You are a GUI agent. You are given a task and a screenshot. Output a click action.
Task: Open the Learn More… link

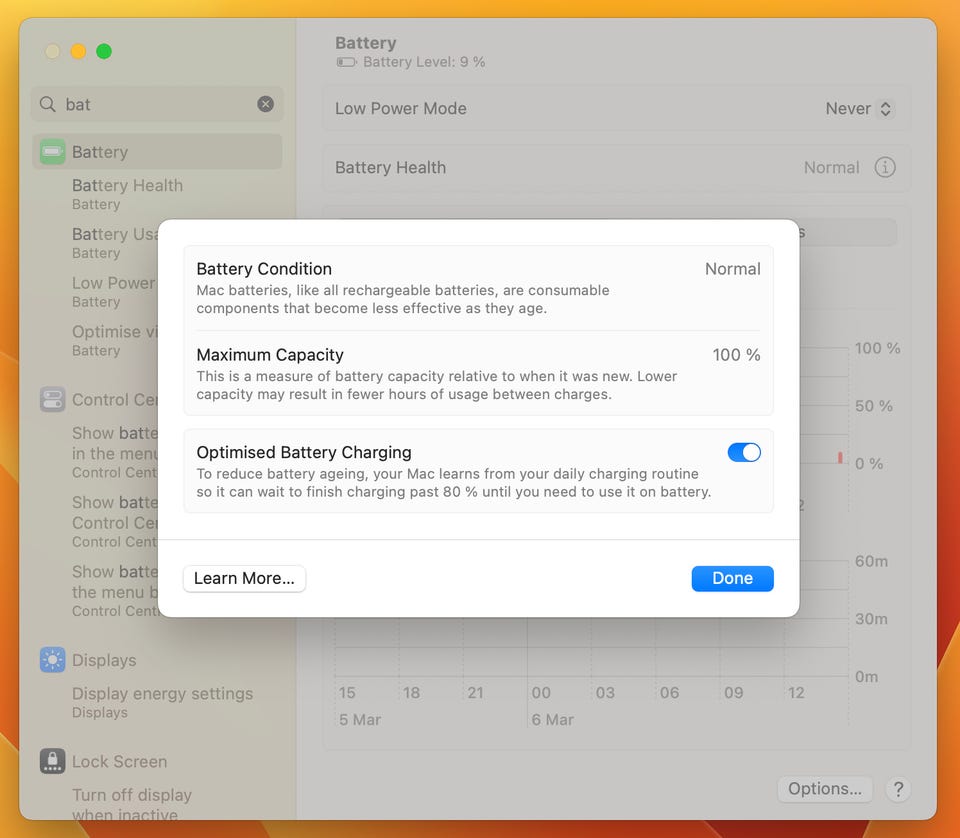(244, 578)
